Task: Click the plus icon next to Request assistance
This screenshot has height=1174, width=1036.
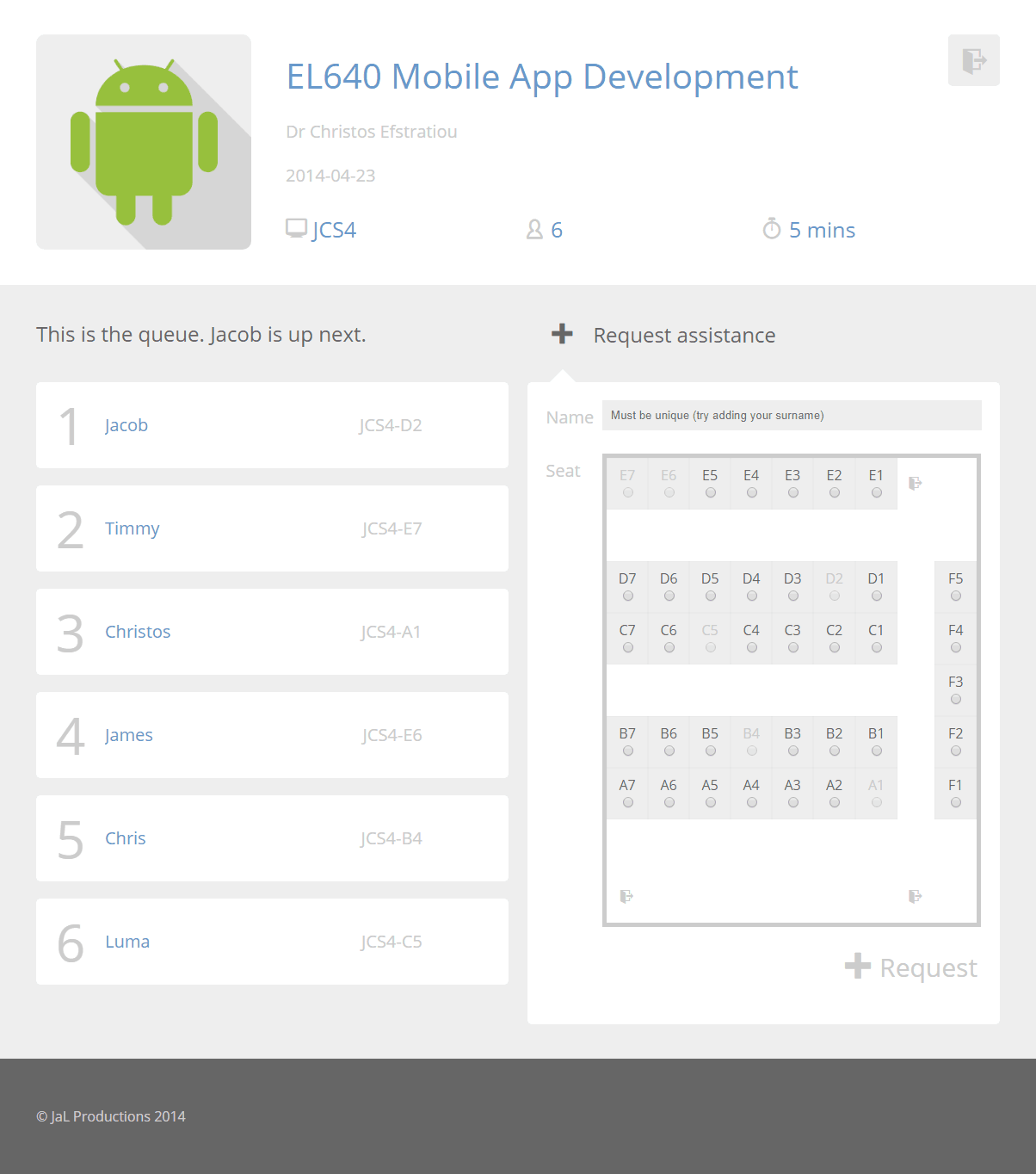Action: point(562,334)
